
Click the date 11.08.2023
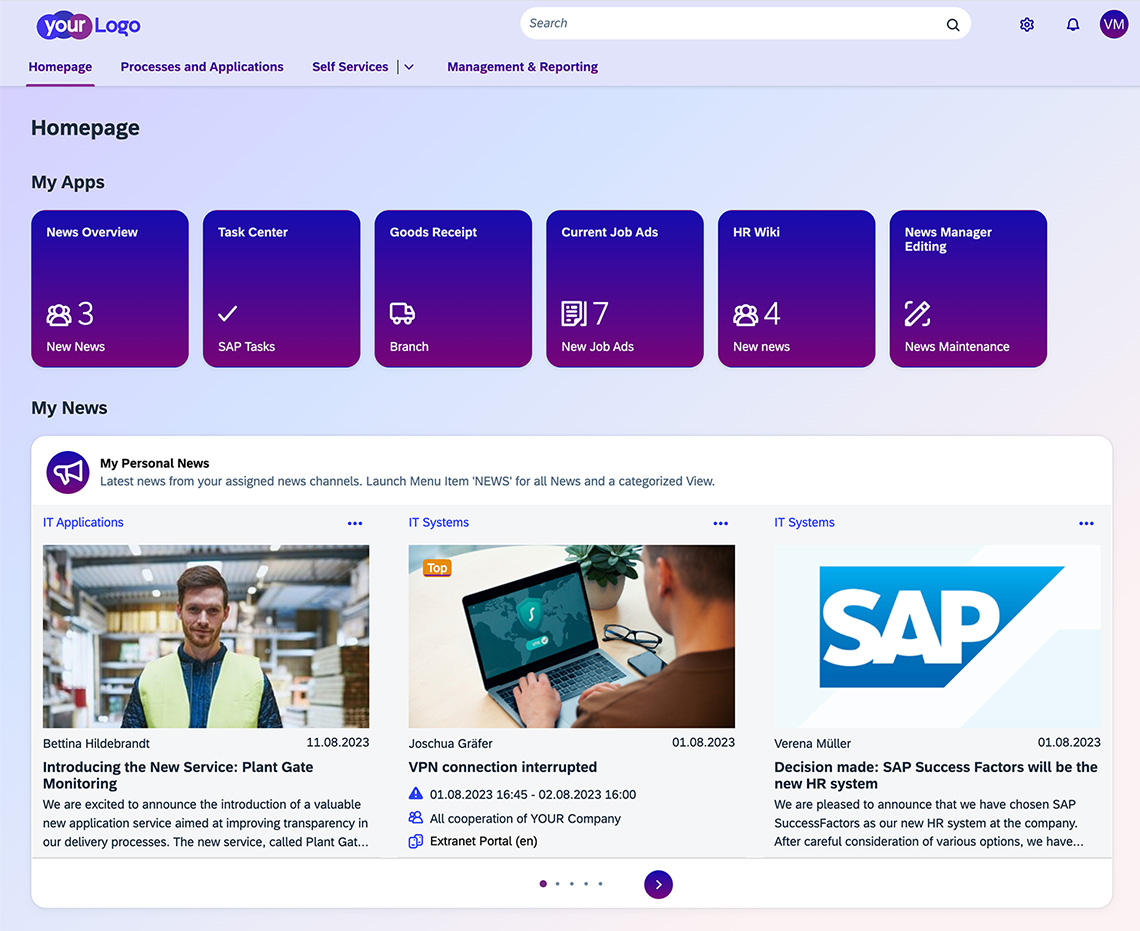click(x=337, y=742)
